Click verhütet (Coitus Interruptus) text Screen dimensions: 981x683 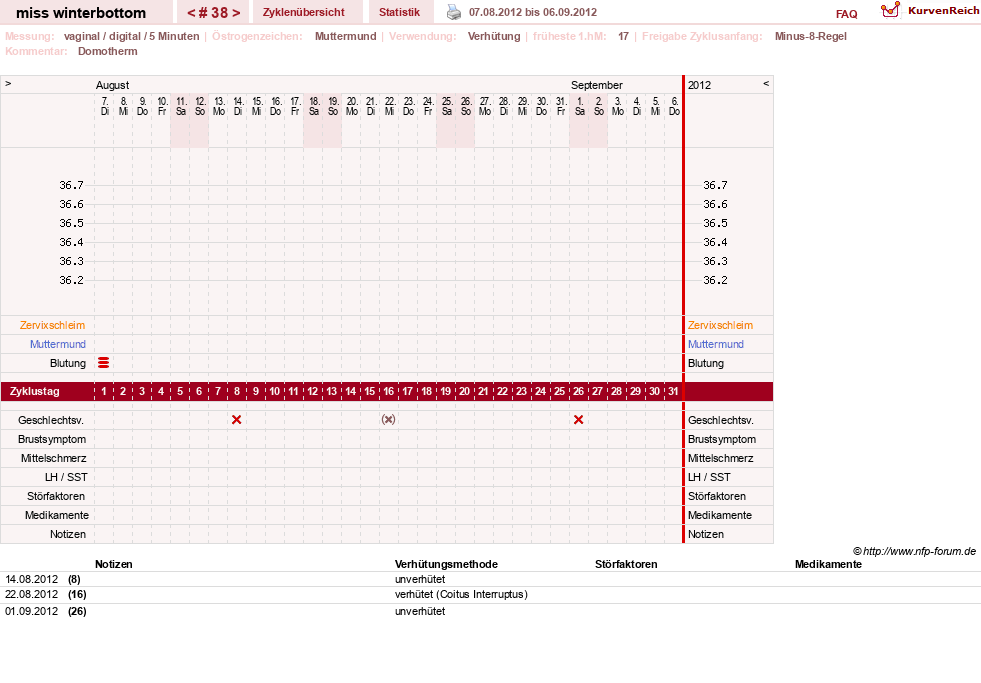pyautogui.click(x=461, y=594)
